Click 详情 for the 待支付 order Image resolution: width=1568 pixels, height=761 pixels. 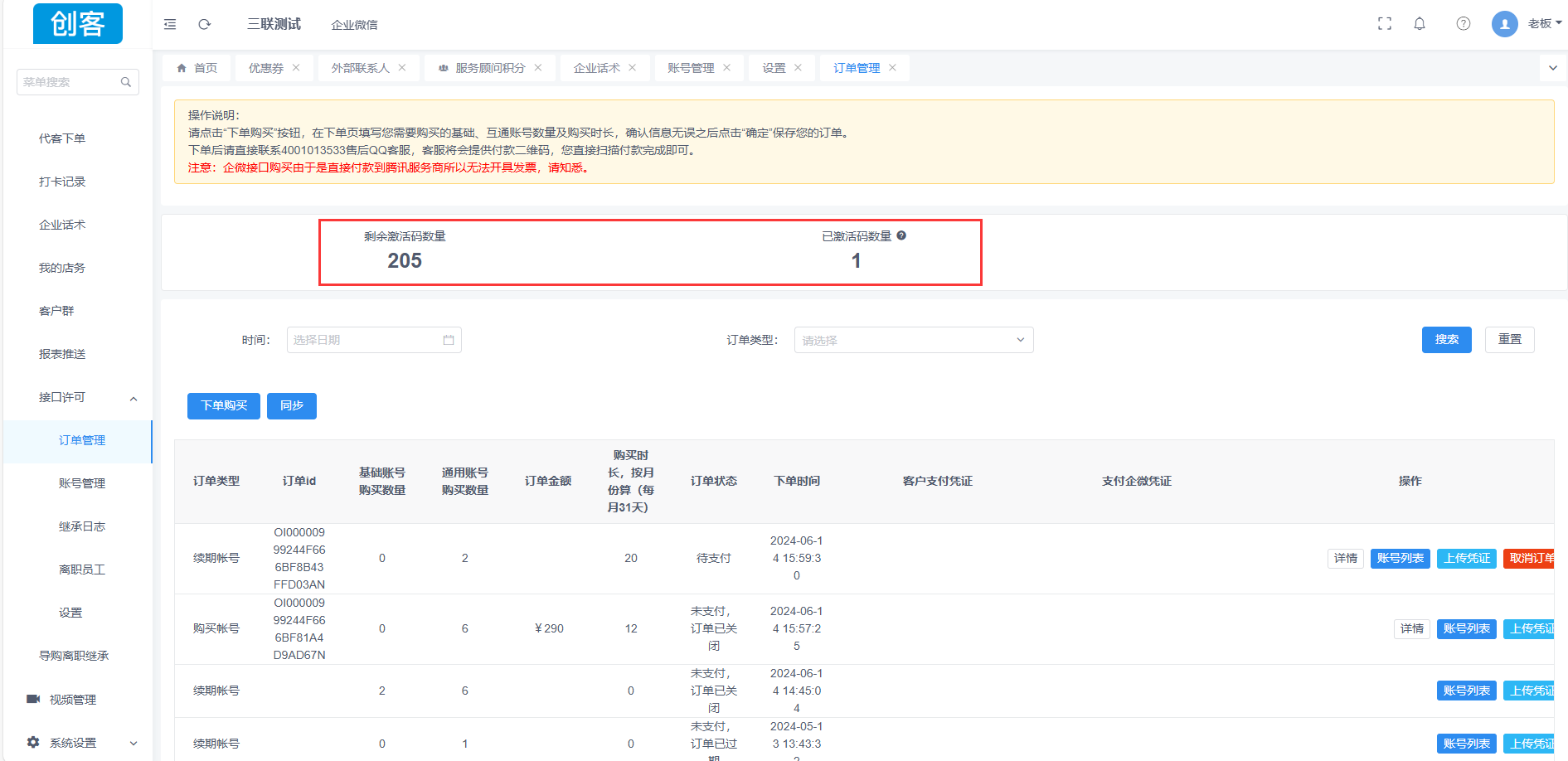tap(1345, 559)
